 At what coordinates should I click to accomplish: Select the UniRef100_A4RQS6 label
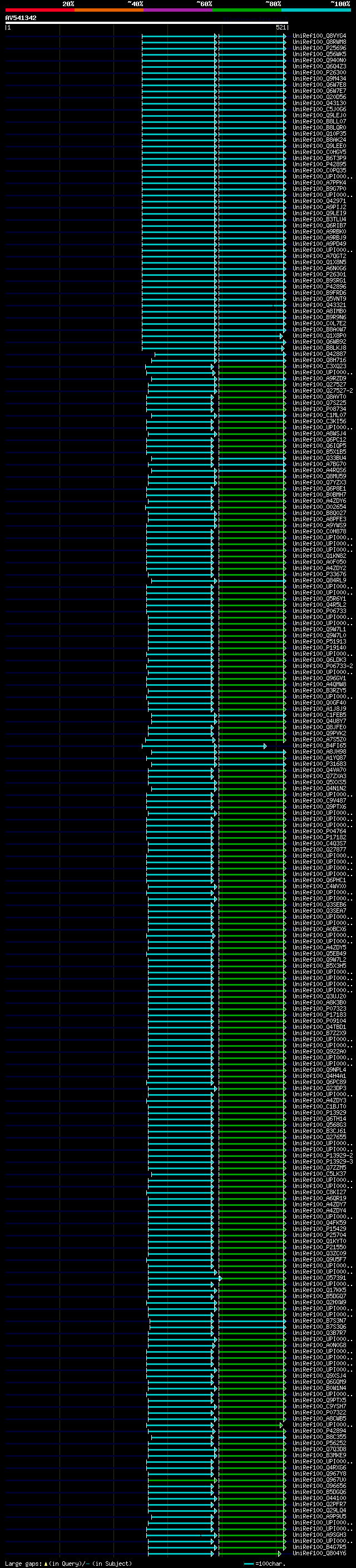pos(319,471)
